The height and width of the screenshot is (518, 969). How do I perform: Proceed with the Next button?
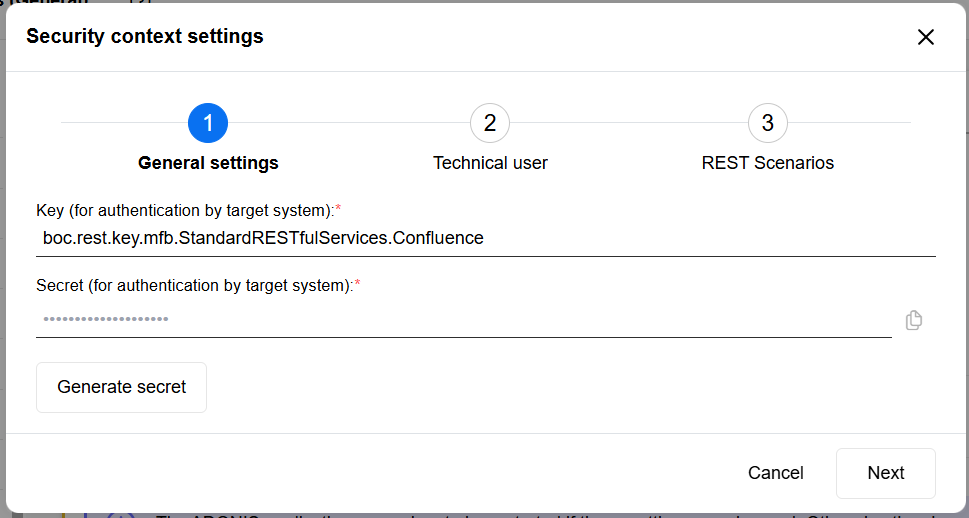(x=886, y=473)
